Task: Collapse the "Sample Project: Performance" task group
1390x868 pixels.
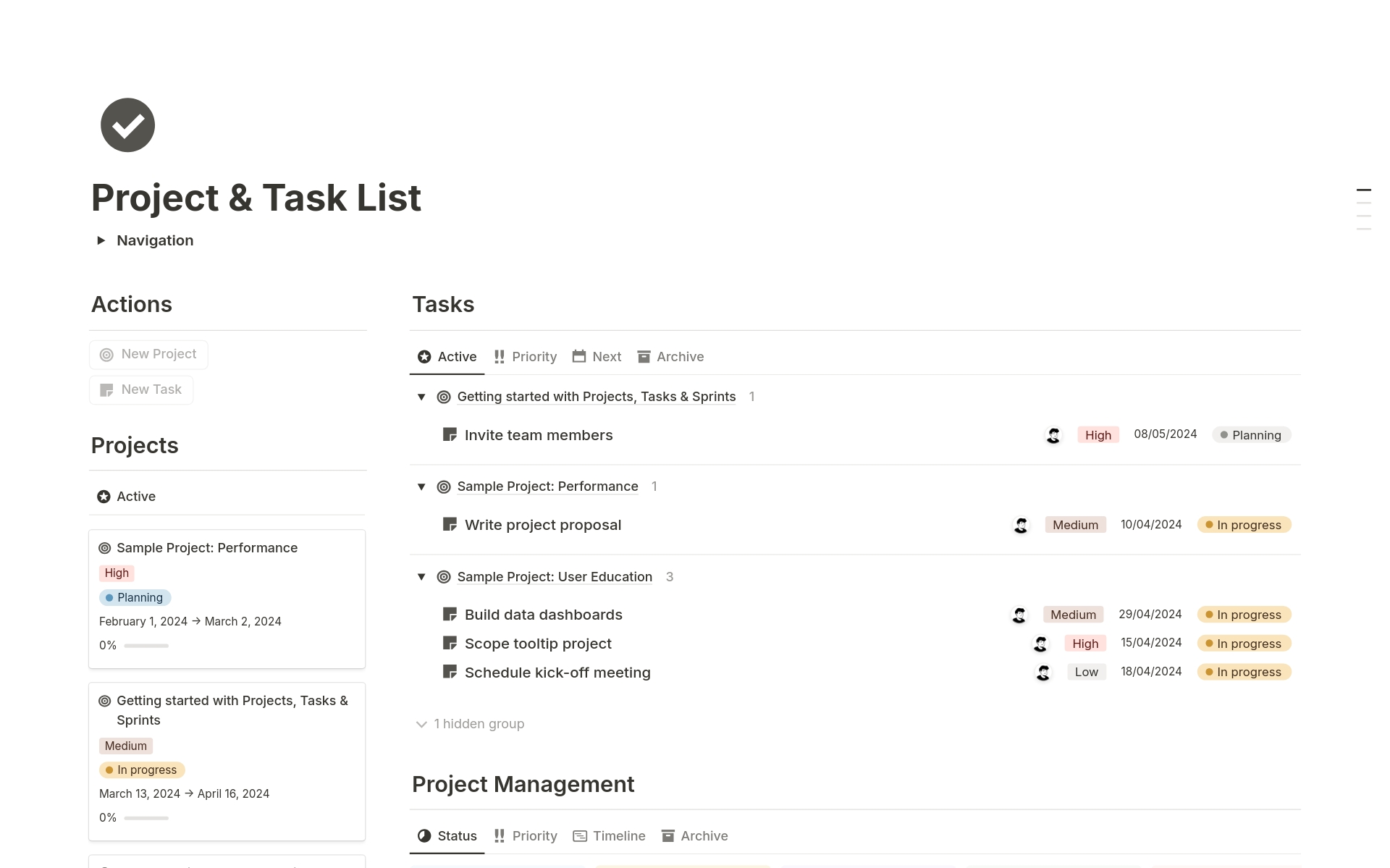Action: pos(421,486)
